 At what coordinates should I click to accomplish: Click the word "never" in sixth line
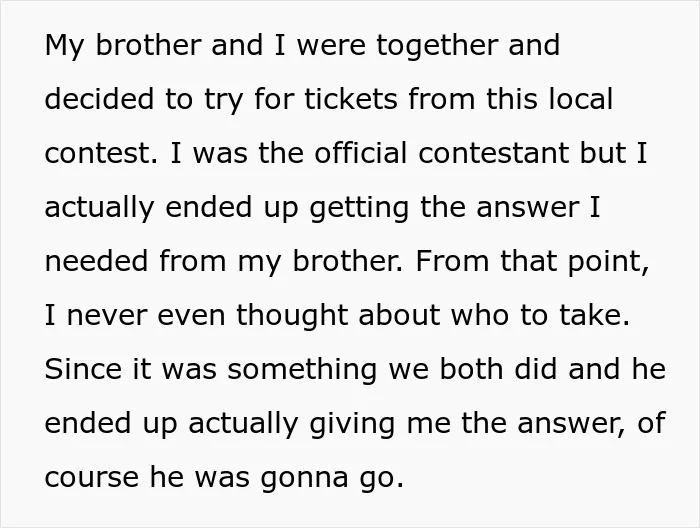point(107,315)
